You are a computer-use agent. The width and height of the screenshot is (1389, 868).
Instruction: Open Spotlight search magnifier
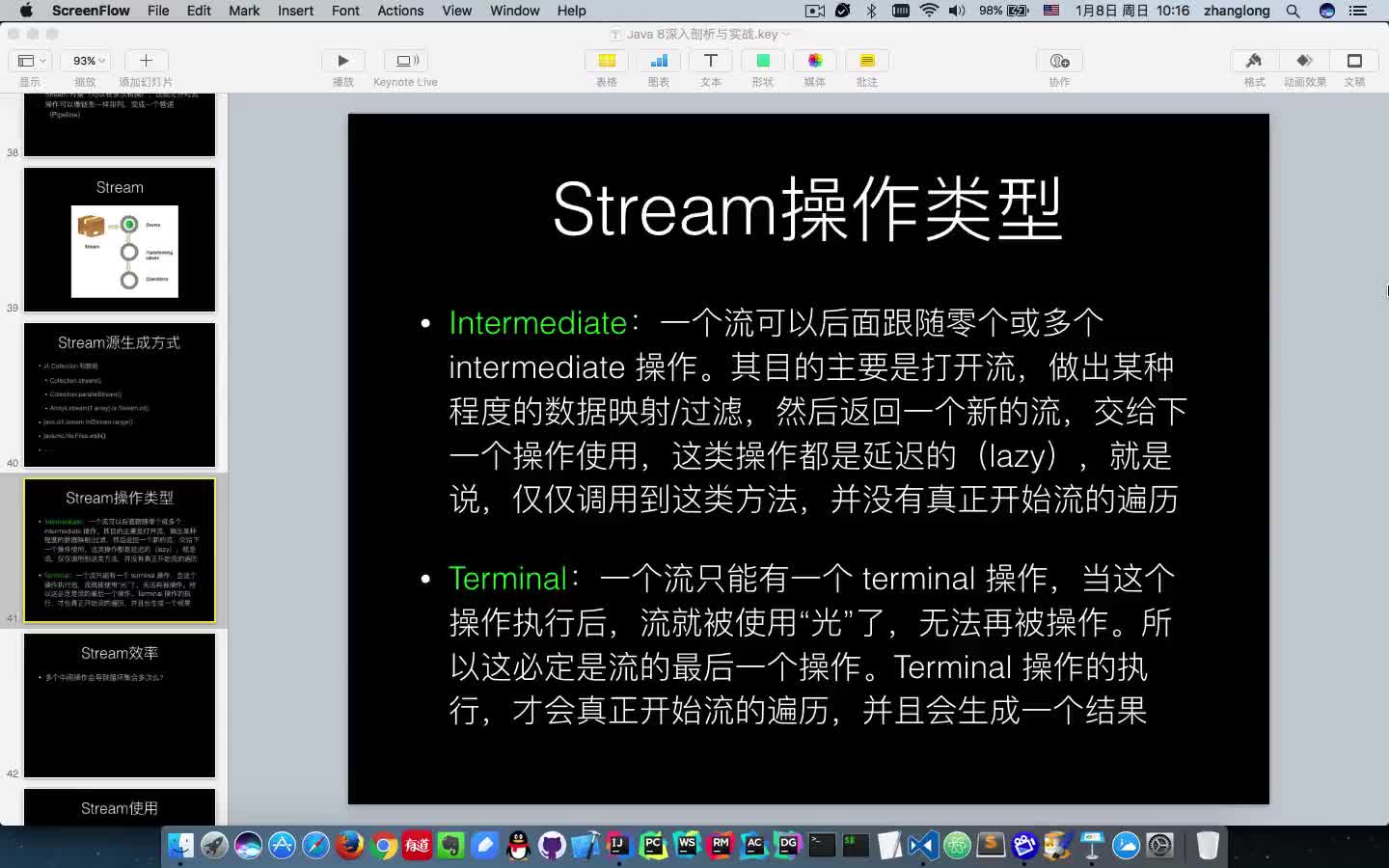point(1293,11)
